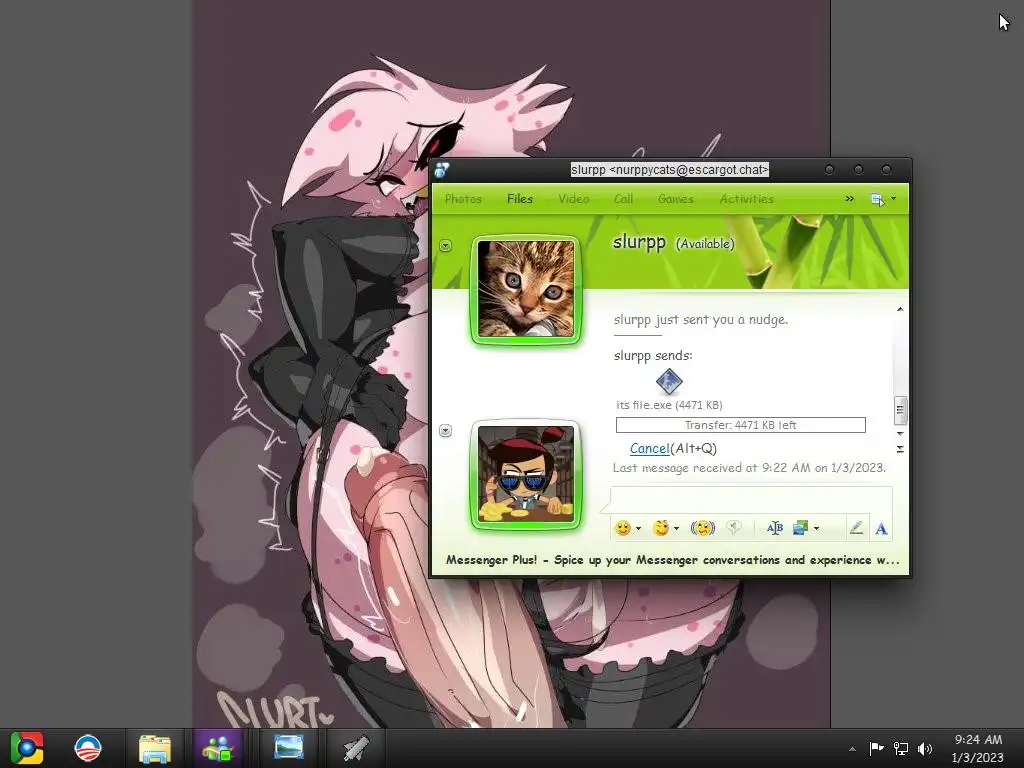Open File Explorer from the taskbar

tap(155, 748)
